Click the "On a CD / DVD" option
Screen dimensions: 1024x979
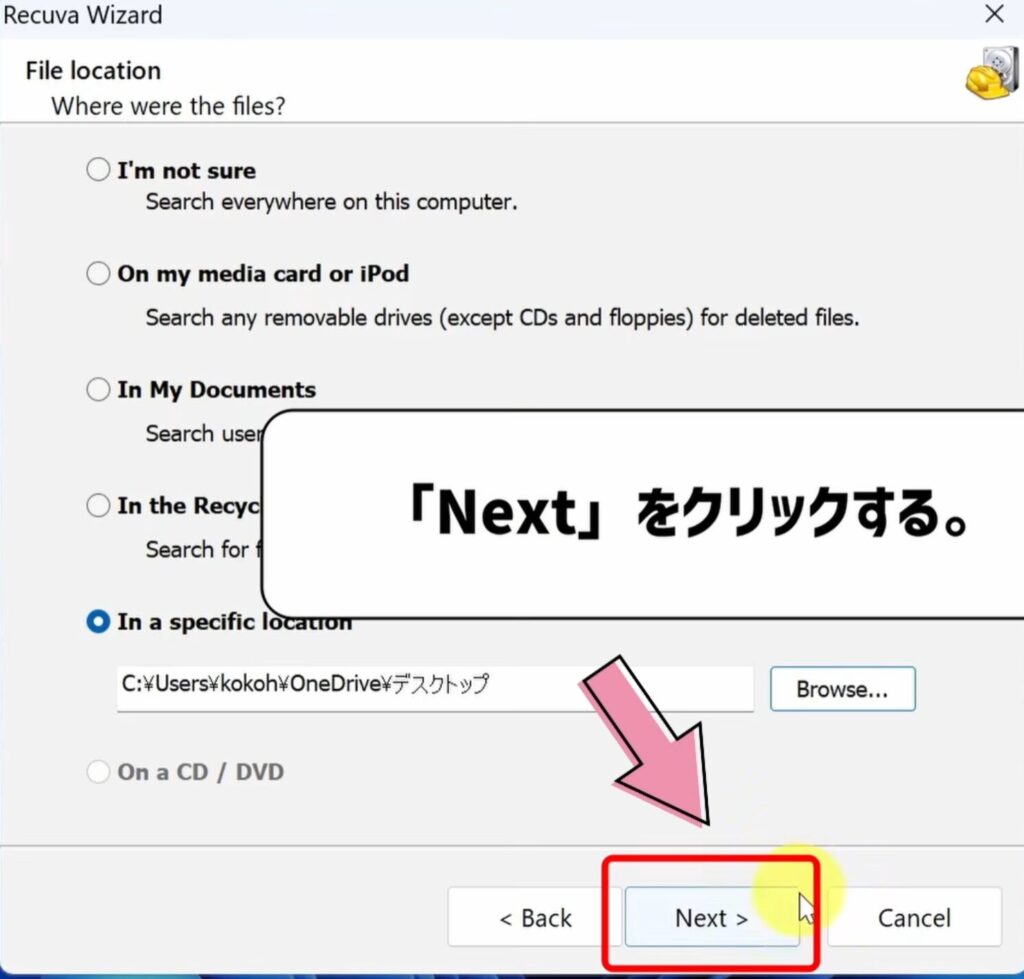click(98, 771)
